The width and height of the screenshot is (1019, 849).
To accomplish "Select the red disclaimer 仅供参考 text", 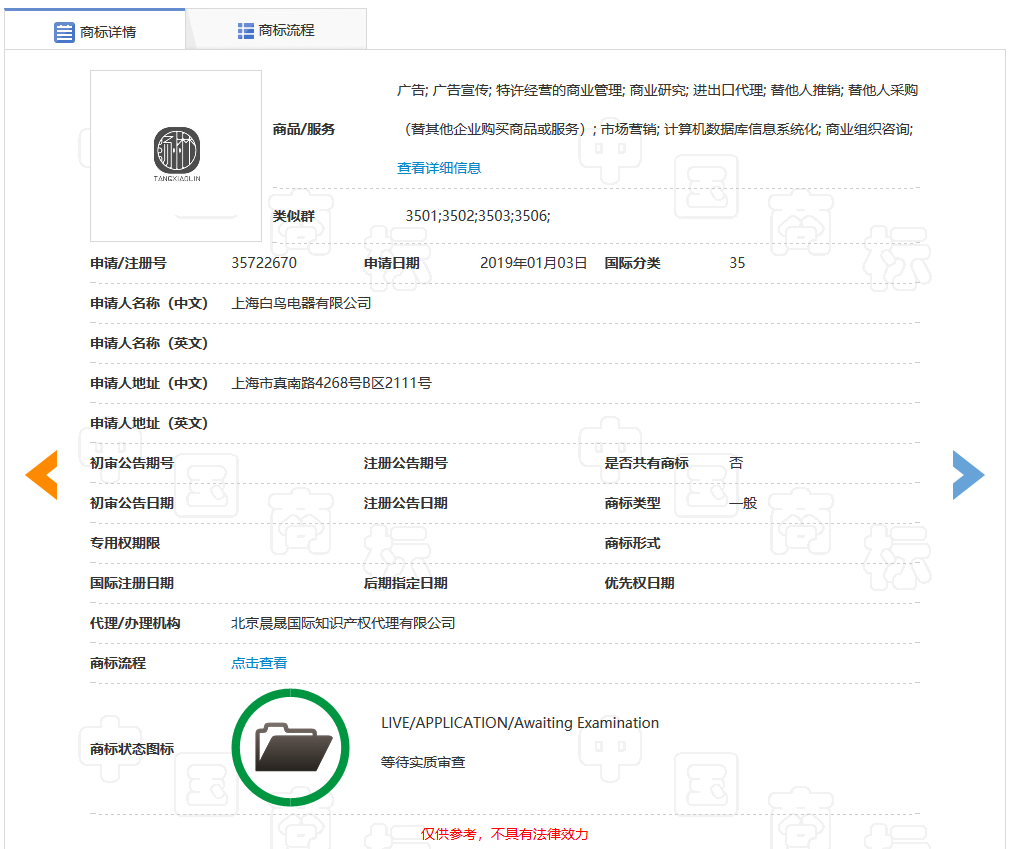I will coord(505,834).
